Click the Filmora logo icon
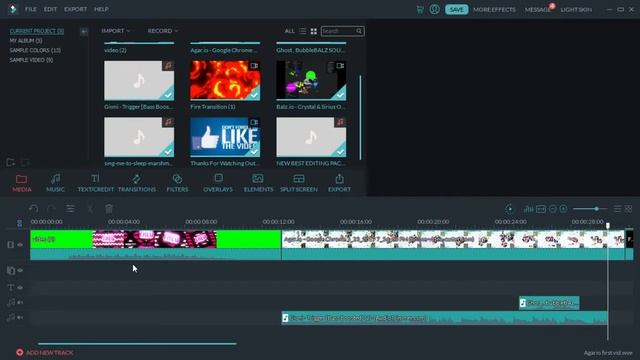Viewport: 640px width, 360px height. pyautogui.click(x=13, y=9)
